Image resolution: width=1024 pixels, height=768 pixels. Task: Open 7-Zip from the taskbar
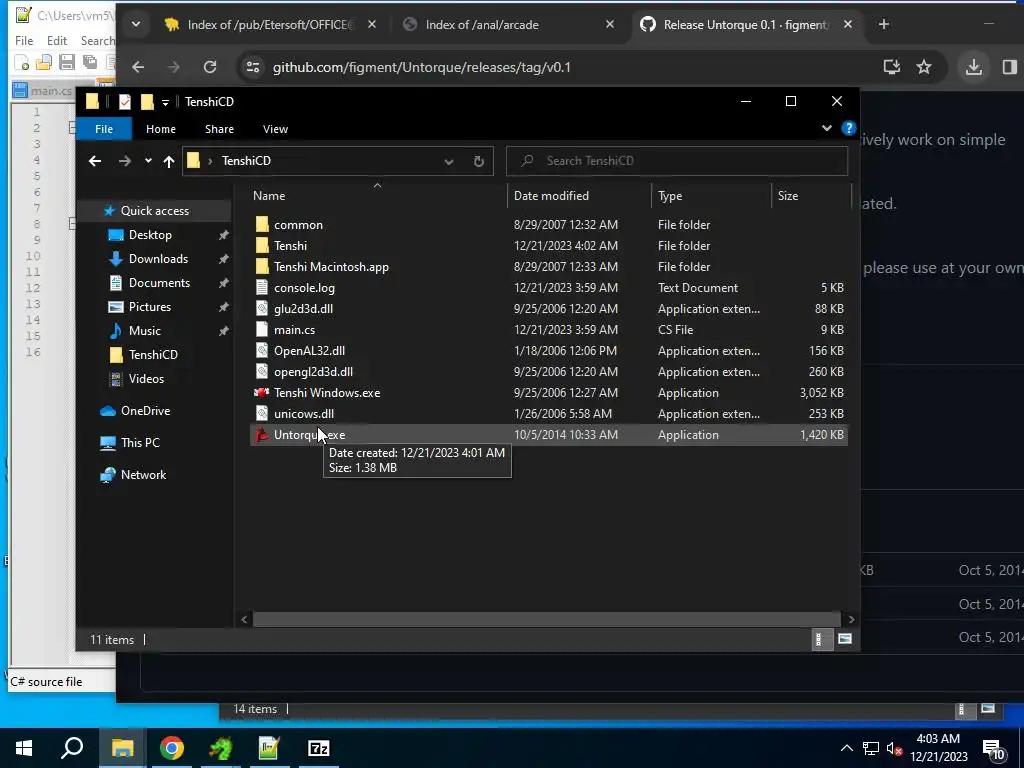(x=319, y=748)
